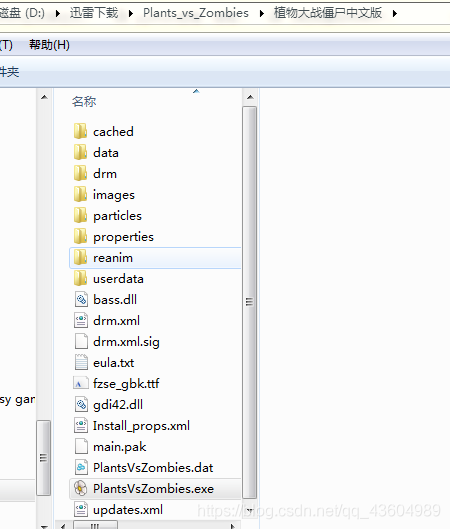Select the file name gdi42.dll
The height and width of the screenshot is (529, 450).
[x=118, y=405]
